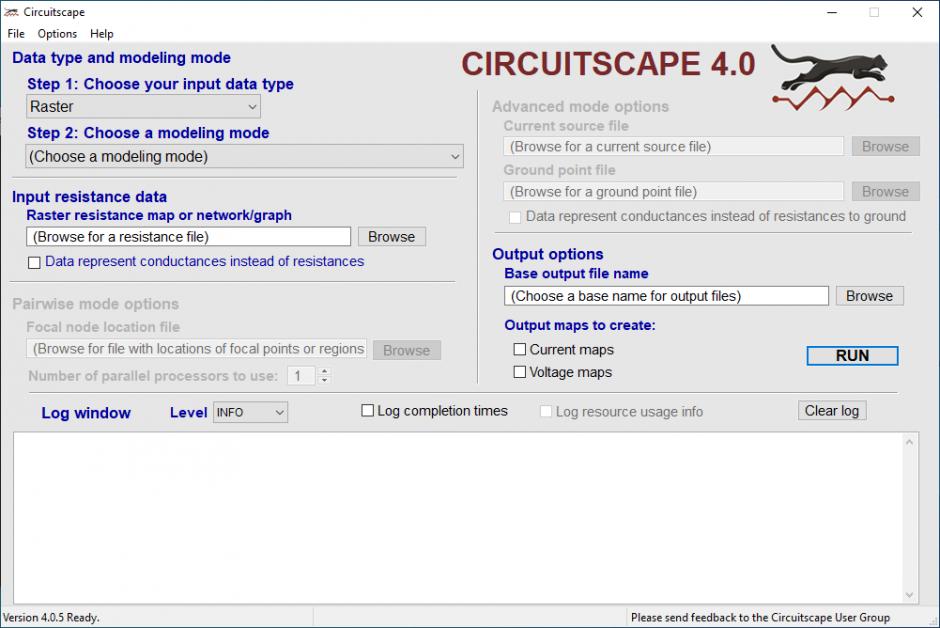
Task: Minimize the Circuitscape window
Action: pyautogui.click(x=832, y=12)
